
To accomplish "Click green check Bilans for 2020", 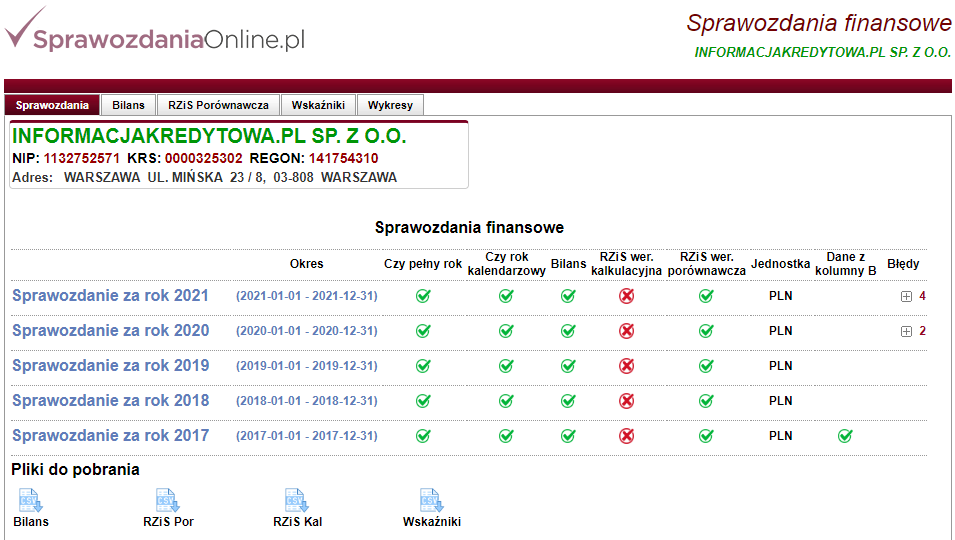I will [568, 331].
